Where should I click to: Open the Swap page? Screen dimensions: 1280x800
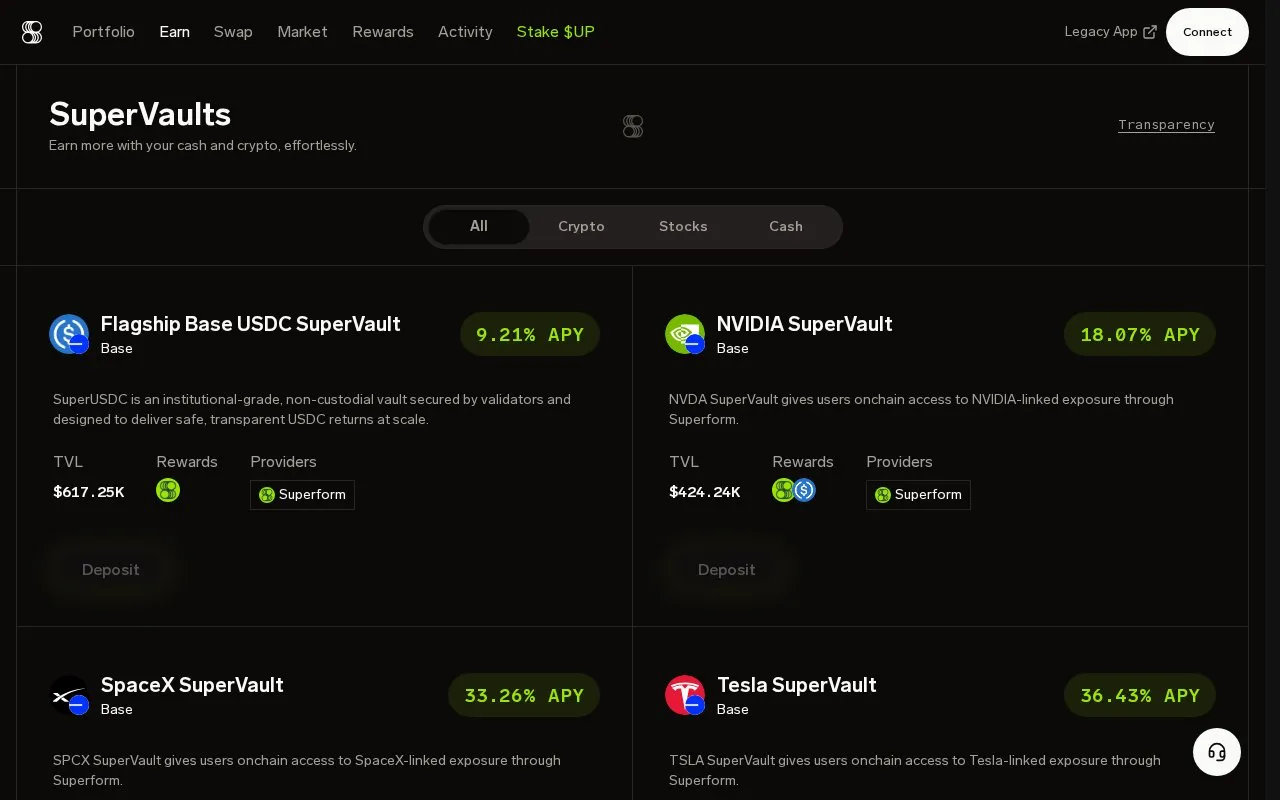(x=233, y=32)
